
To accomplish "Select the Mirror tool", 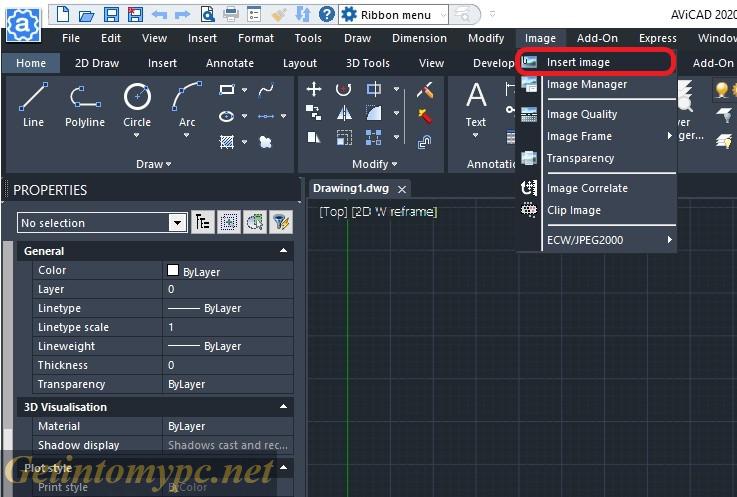I will 344,113.
